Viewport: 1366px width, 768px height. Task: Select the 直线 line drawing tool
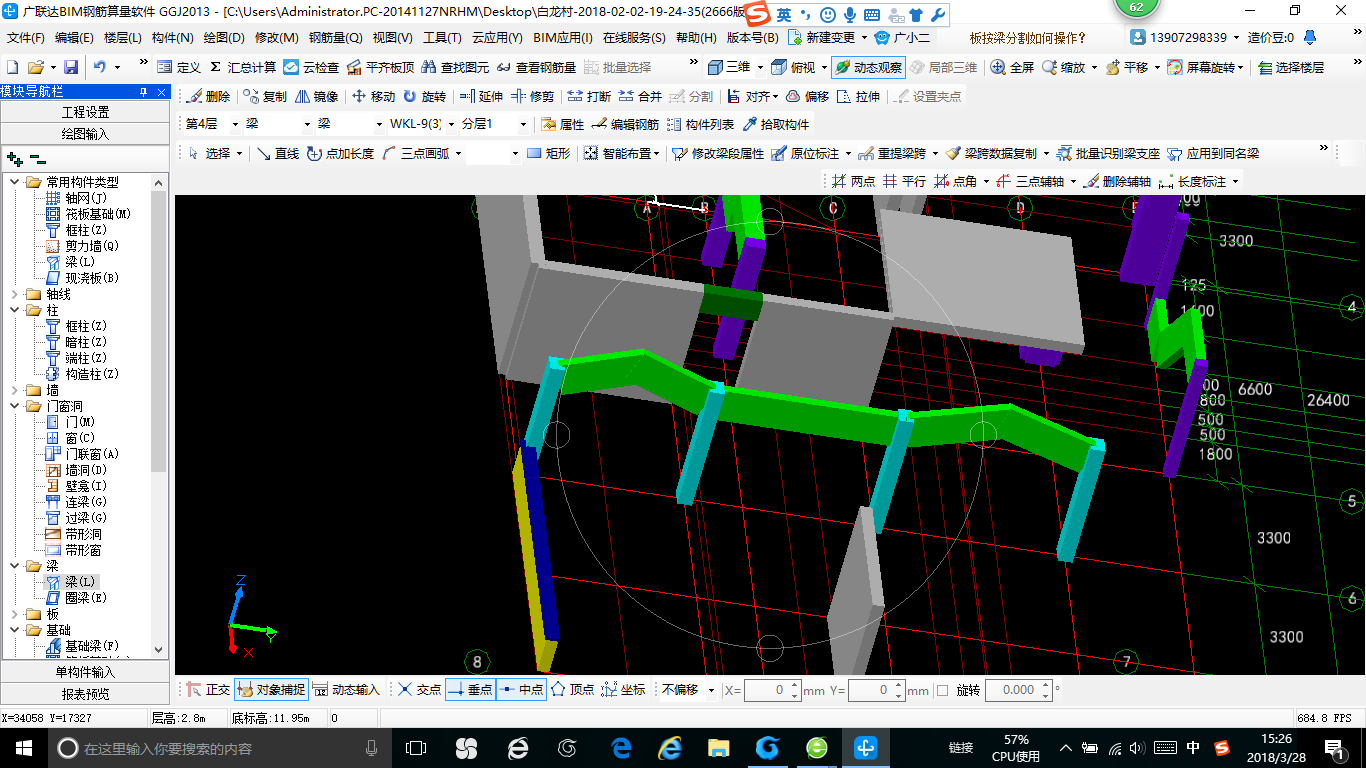pos(277,153)
